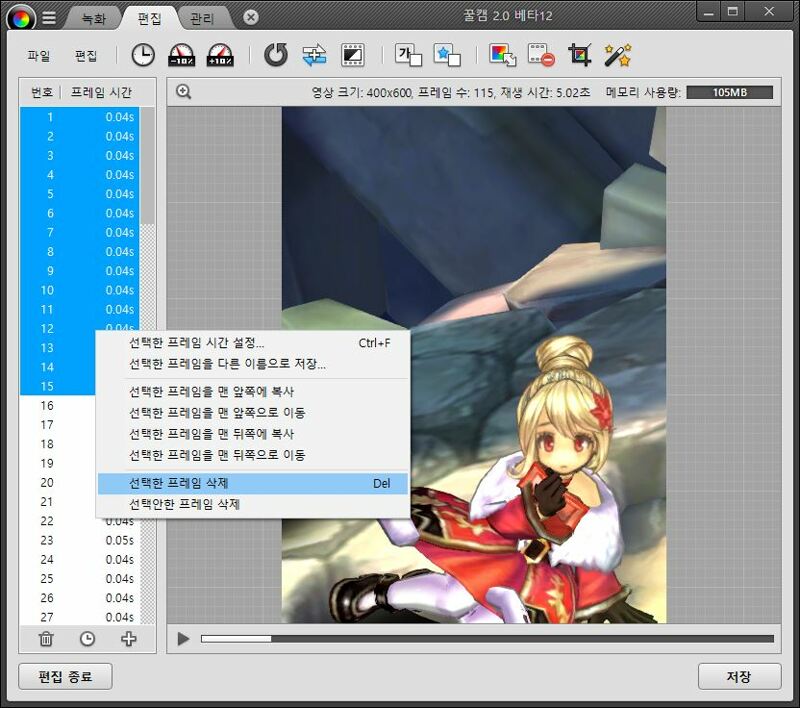Play the animation preview

[x=183, y=639]
